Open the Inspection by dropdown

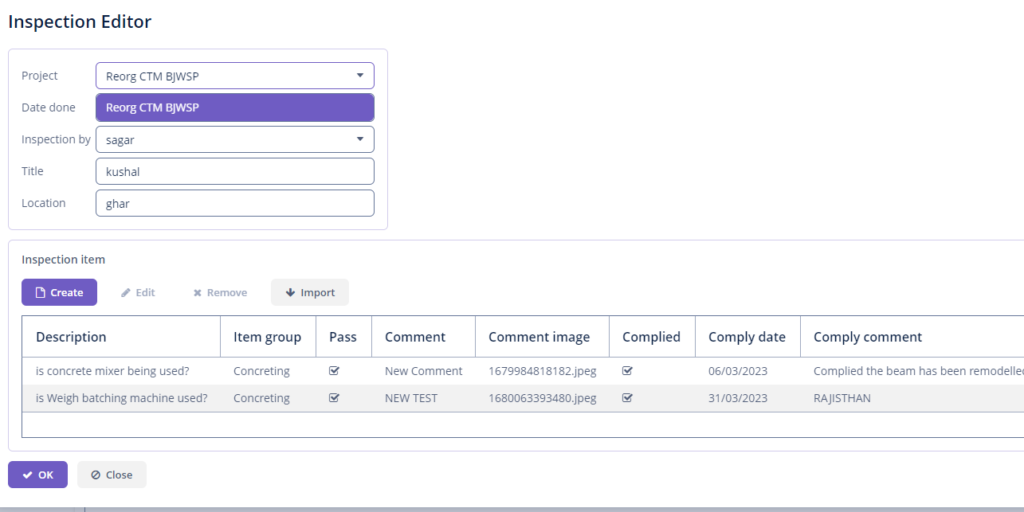(360, 139)
